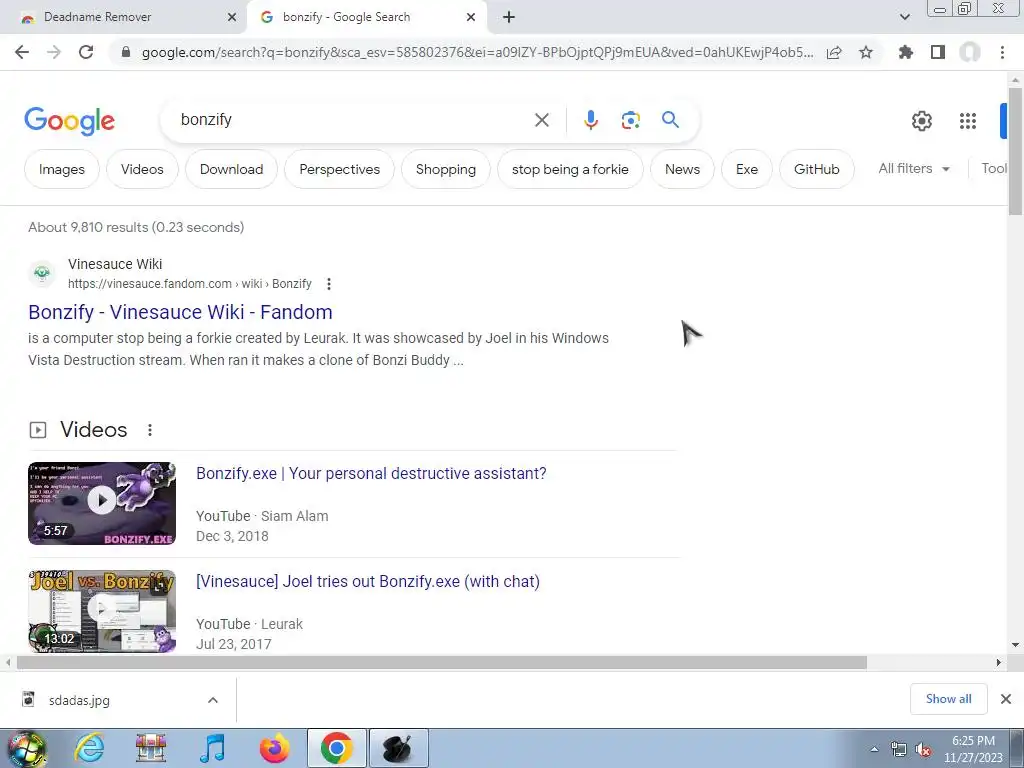The image size is (1024, 768).
Task: Open the Chrome three-dot menu
Action: 1002,52
